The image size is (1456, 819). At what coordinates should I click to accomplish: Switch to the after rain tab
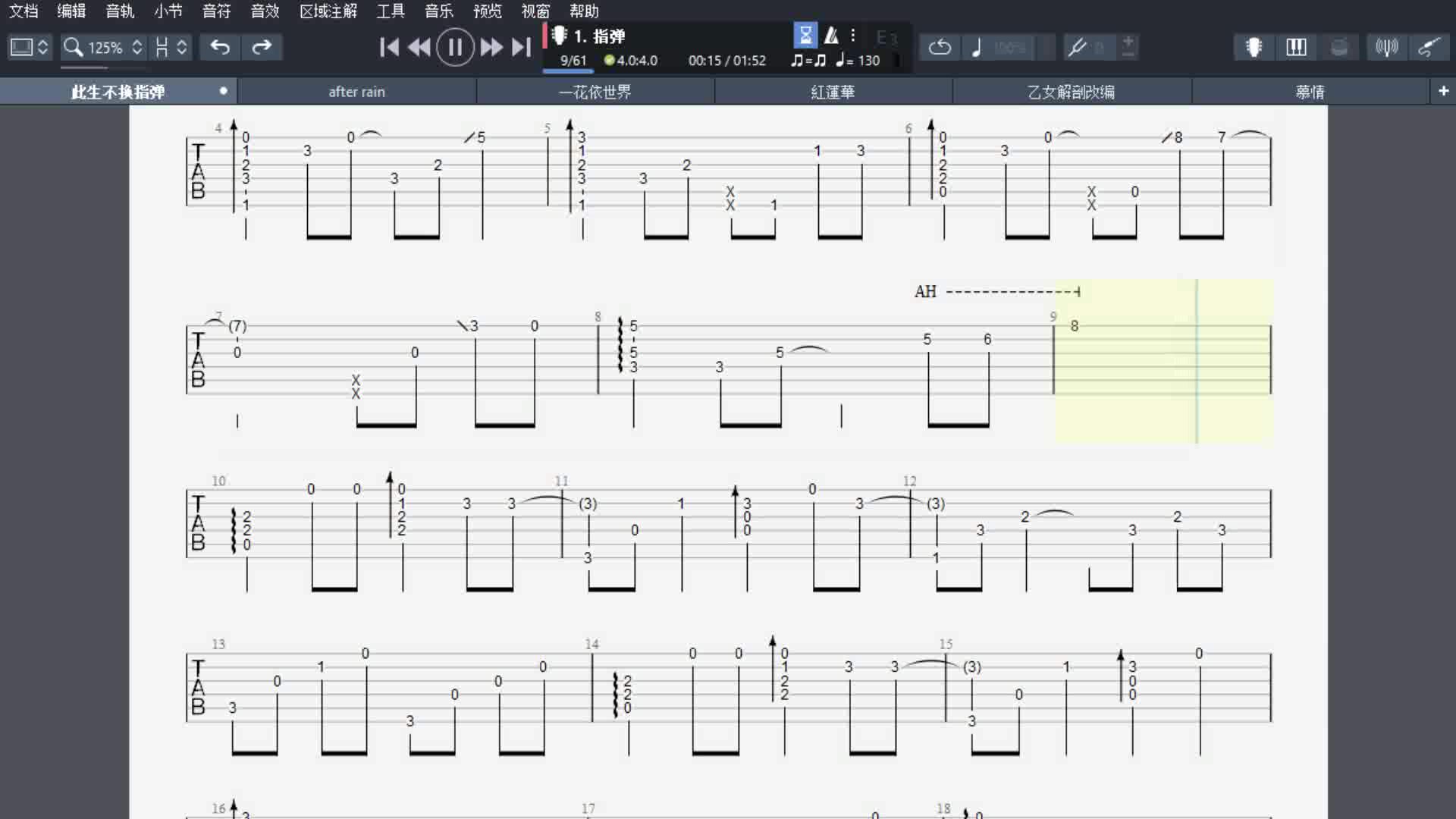tap(356, 92)
